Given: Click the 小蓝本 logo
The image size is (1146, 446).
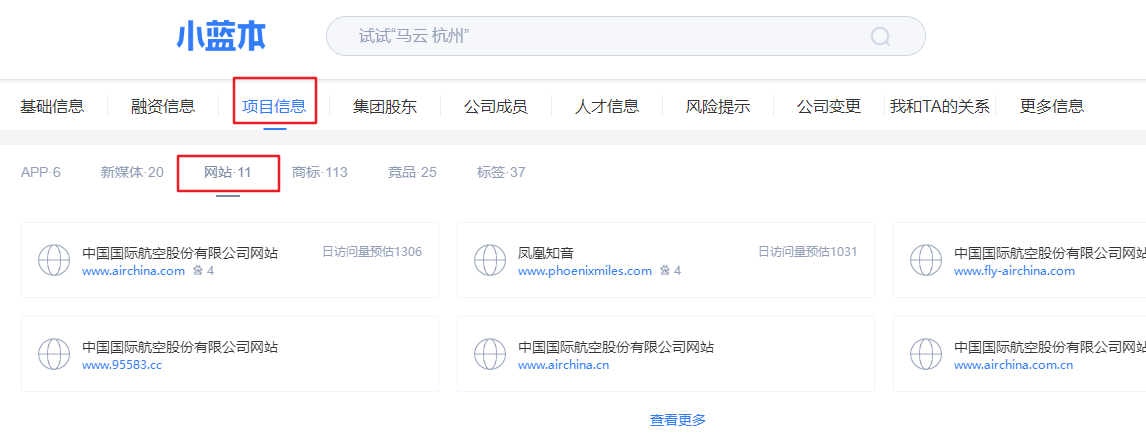Looking at the screenshot, I should (x=221, y=37).
